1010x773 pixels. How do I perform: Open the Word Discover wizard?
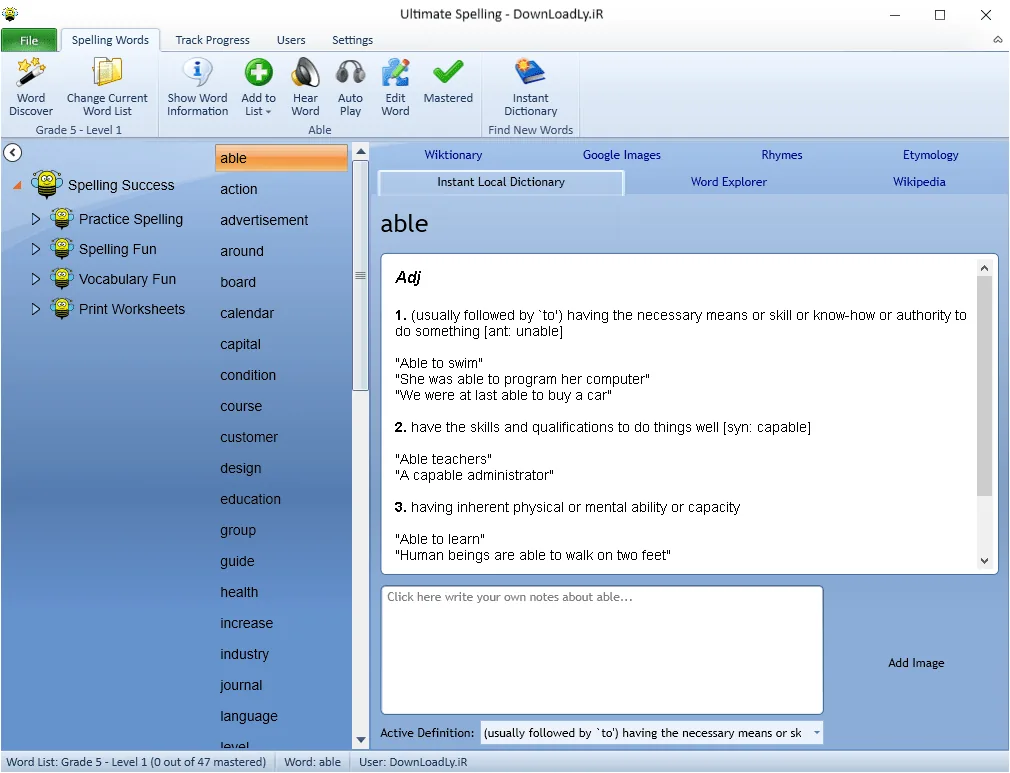31,87
